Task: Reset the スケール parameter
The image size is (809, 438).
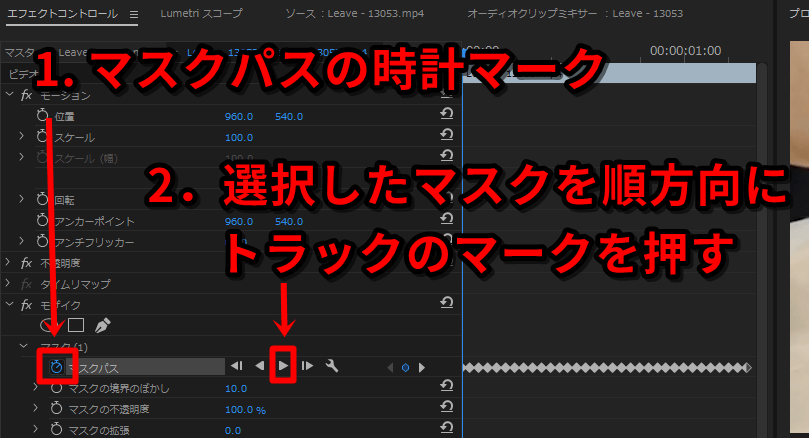Action: [x=447, y=135]
